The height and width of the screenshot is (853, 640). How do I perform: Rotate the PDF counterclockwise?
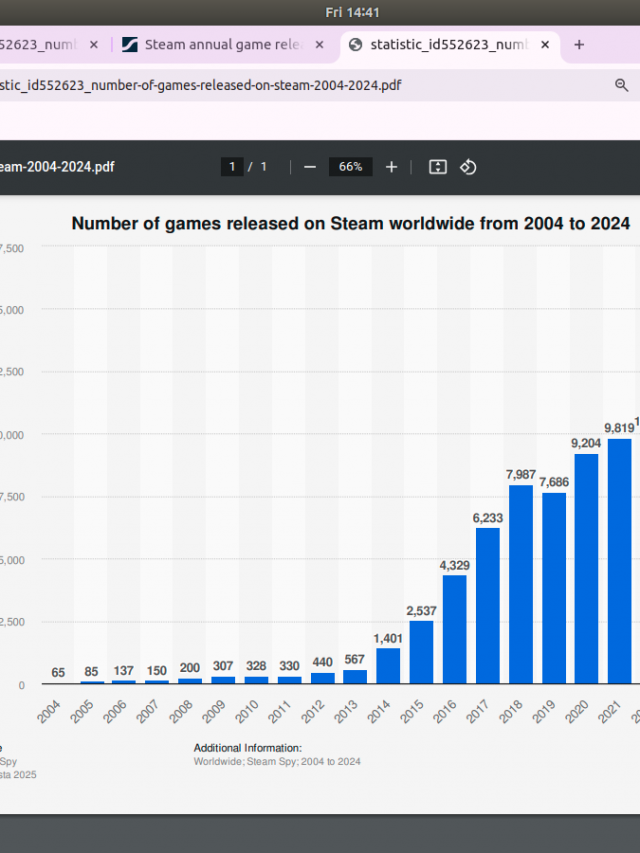click(x=468, y=167)
